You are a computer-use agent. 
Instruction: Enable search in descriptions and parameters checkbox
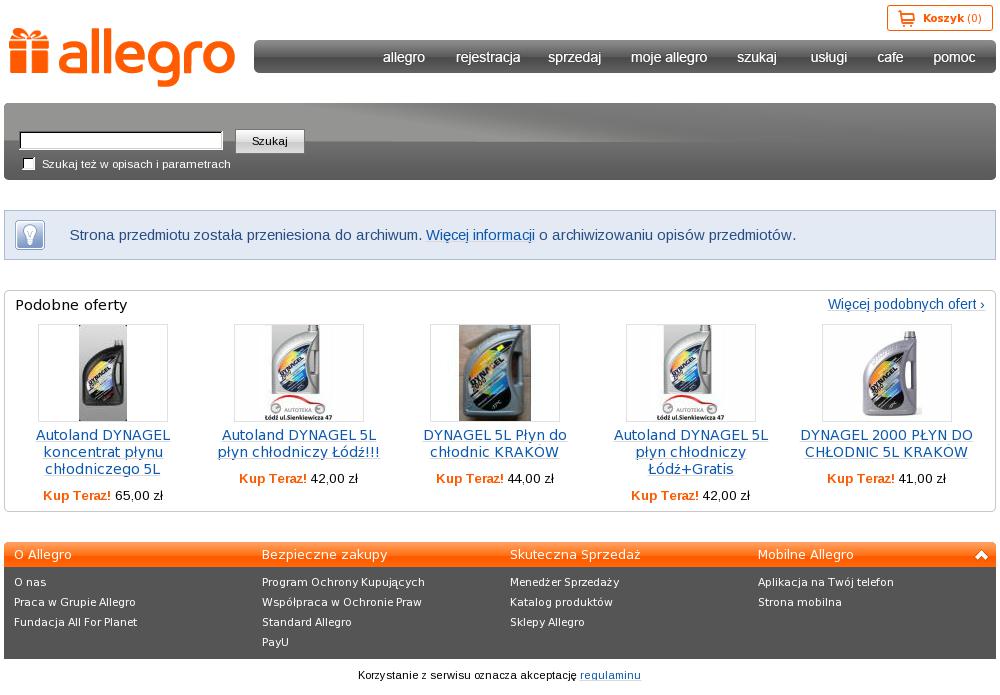coord(29,164)
